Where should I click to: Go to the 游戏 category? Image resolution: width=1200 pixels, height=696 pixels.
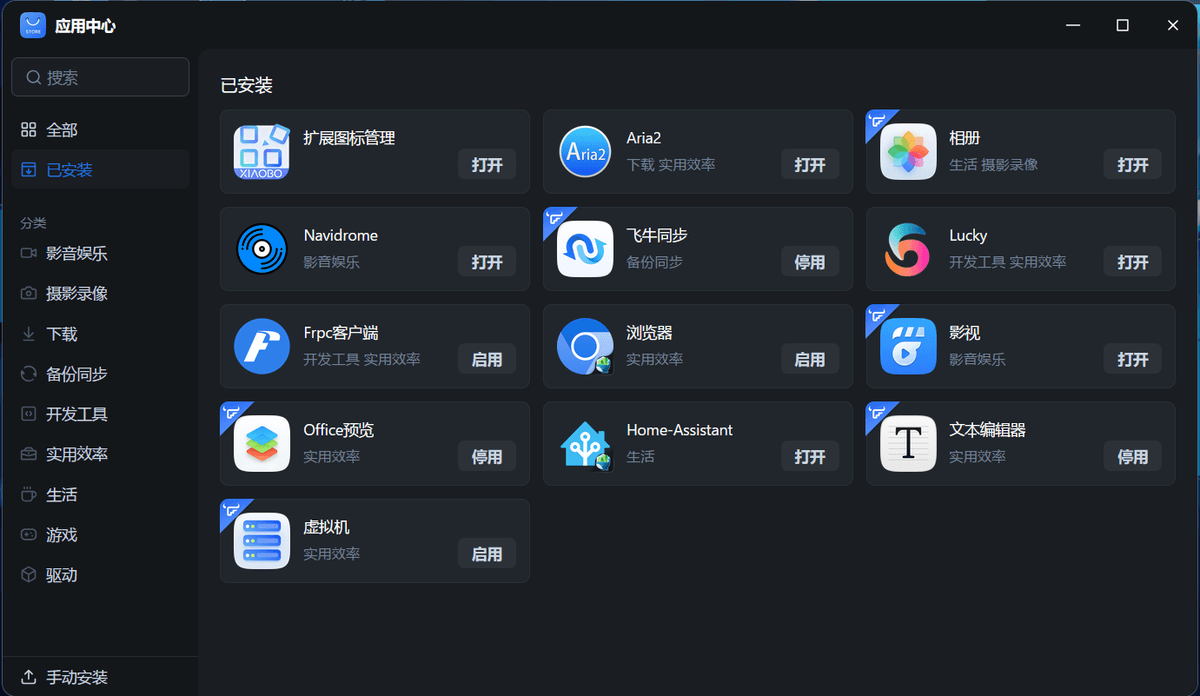pyautogui.click(x=61, y=535)
